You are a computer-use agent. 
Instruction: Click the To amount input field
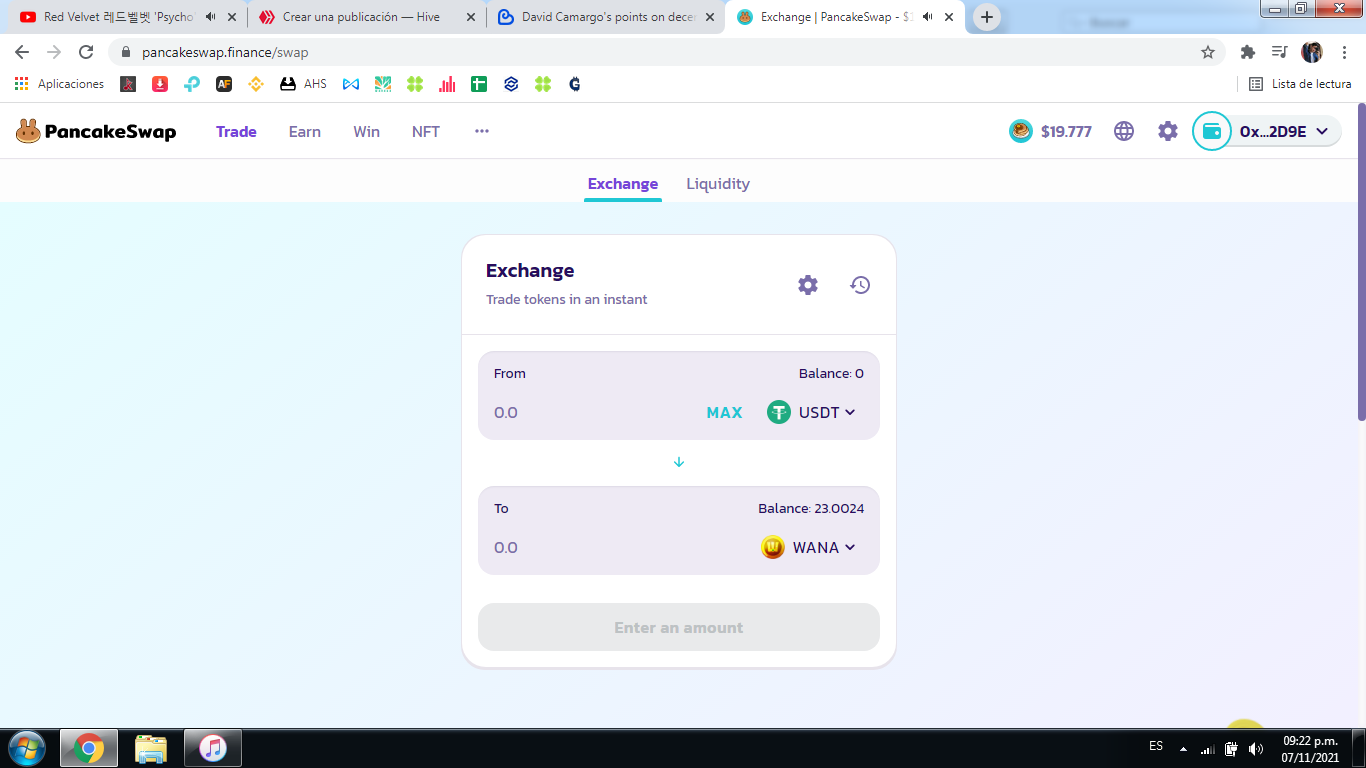[620, 547]
